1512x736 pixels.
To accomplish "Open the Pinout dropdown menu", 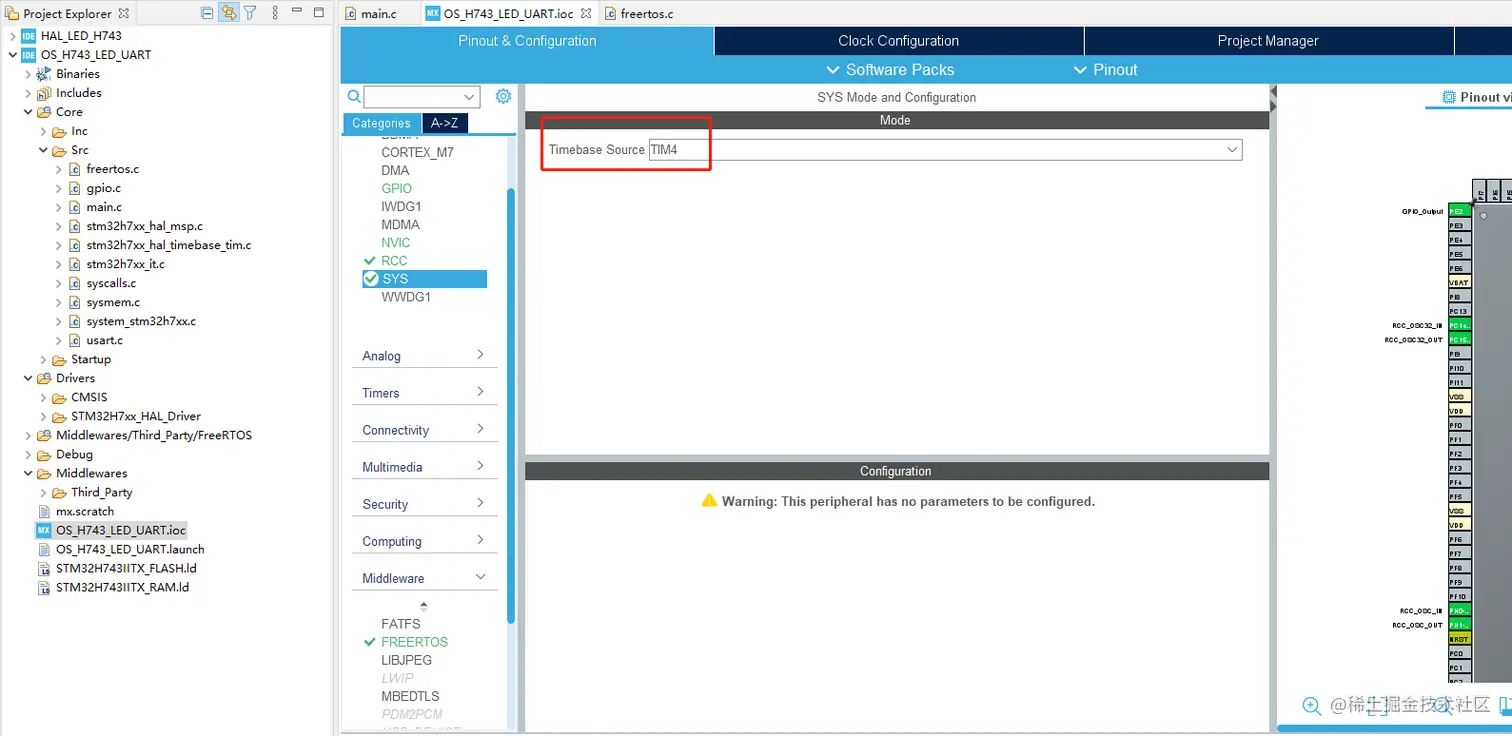I will [x=1105, y=70].
